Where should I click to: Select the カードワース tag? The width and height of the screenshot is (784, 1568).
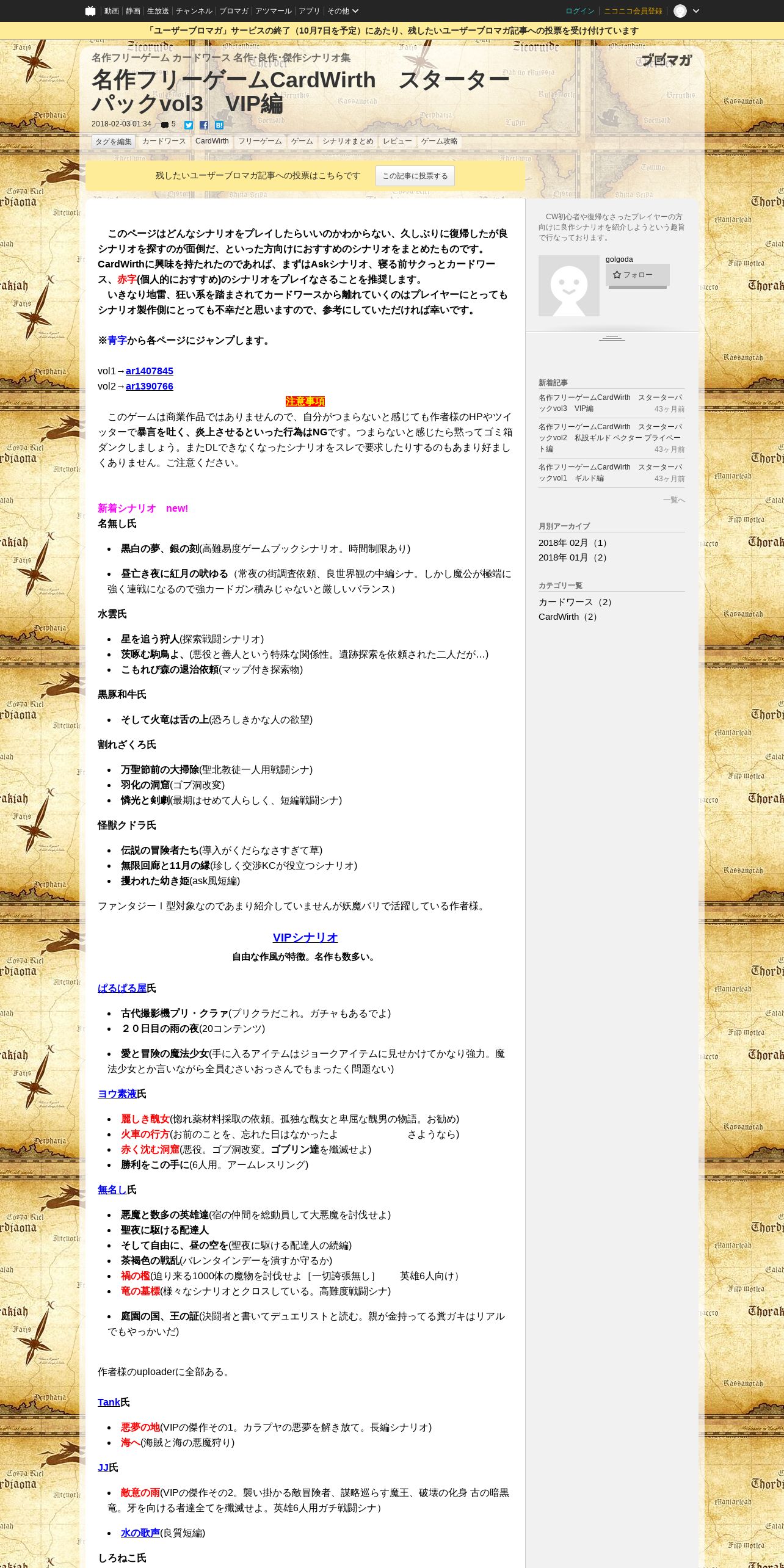tap(164, 141)
